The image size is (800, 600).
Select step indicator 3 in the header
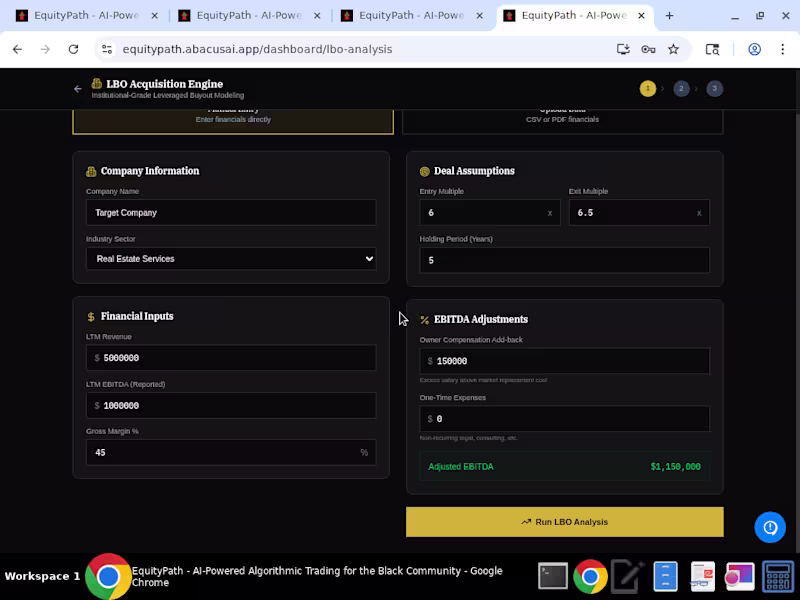pyautogui.click(x=714, y=88)
